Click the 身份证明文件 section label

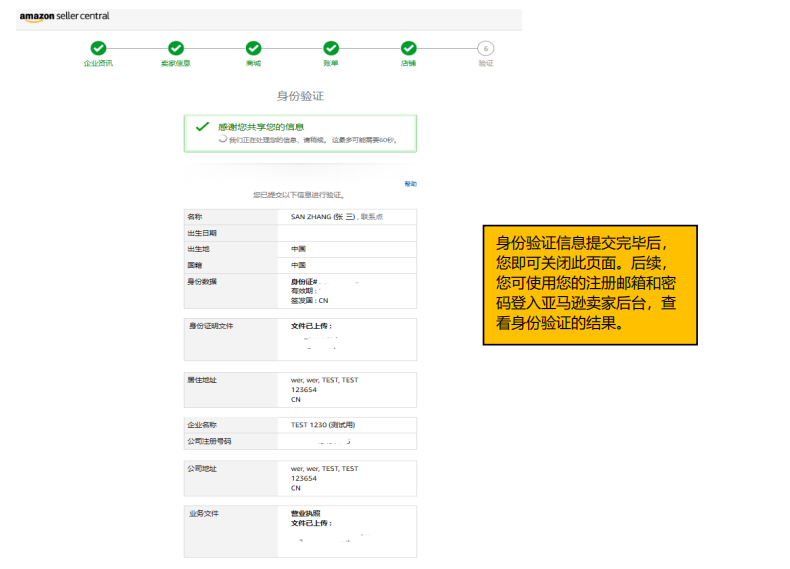click(x=211, y=326)
